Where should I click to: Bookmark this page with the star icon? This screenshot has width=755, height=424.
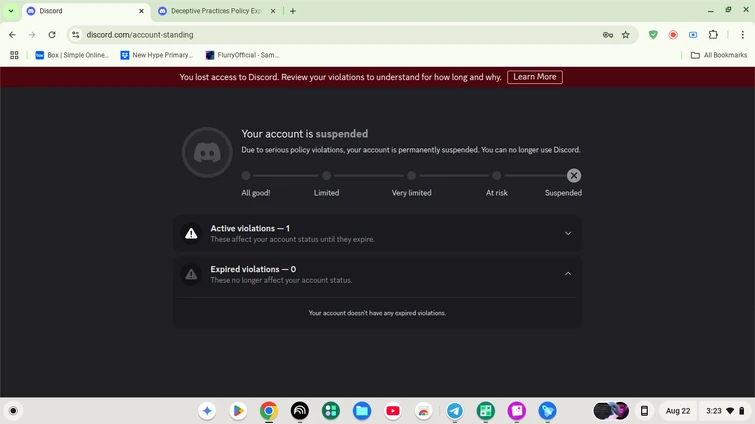pyautogui.click(x=625, y=35)
